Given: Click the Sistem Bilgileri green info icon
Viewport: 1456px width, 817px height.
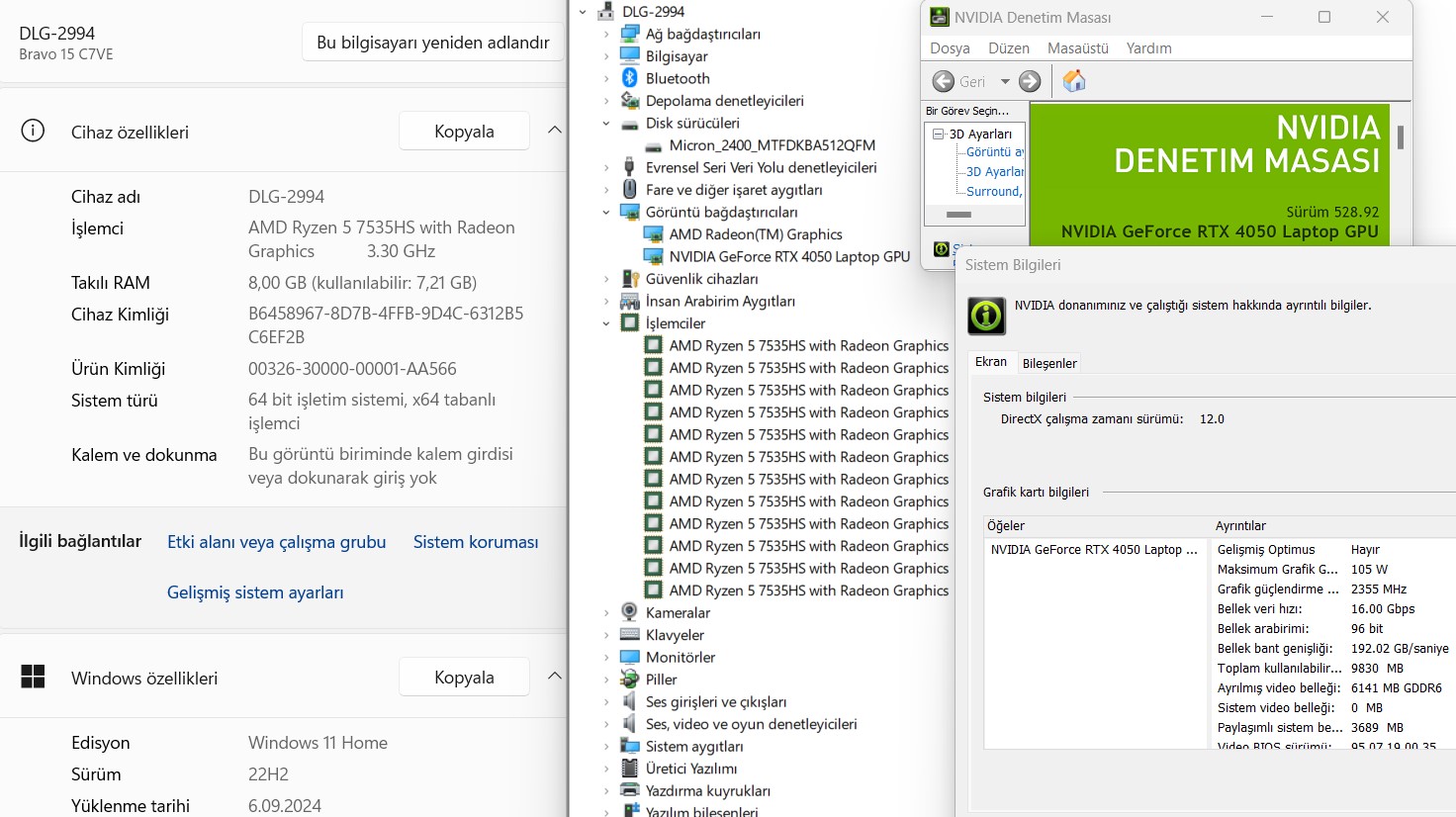Looking at the screenshot, I should (986, 316).
